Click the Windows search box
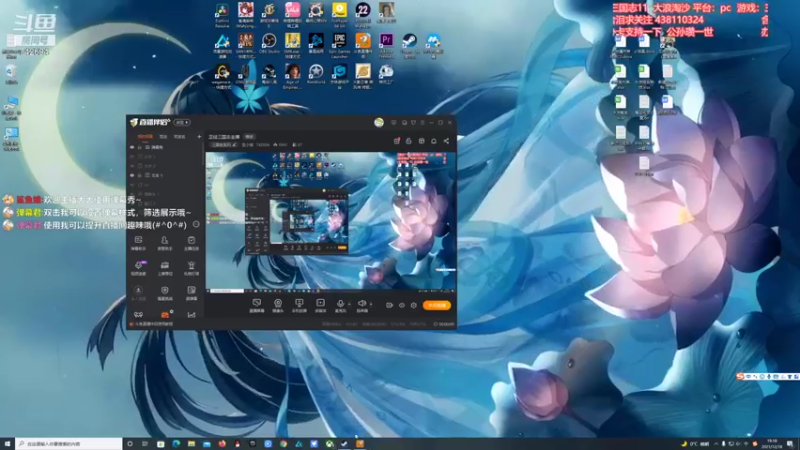The image size is (800, 450). [x=69, y=444]
